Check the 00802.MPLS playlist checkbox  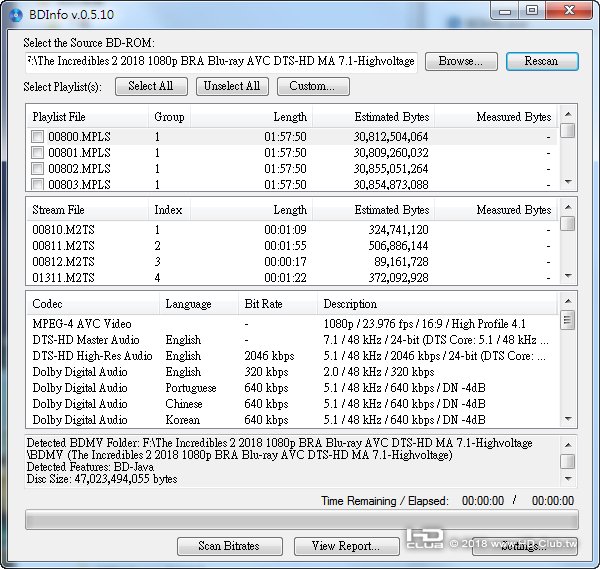pos(38,169)
